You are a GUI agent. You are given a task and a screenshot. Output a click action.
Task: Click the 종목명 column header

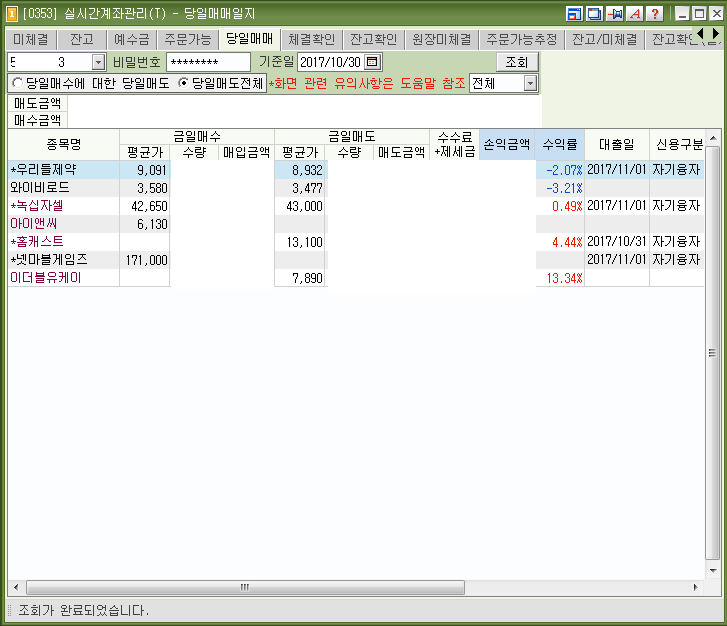[64, 145]
